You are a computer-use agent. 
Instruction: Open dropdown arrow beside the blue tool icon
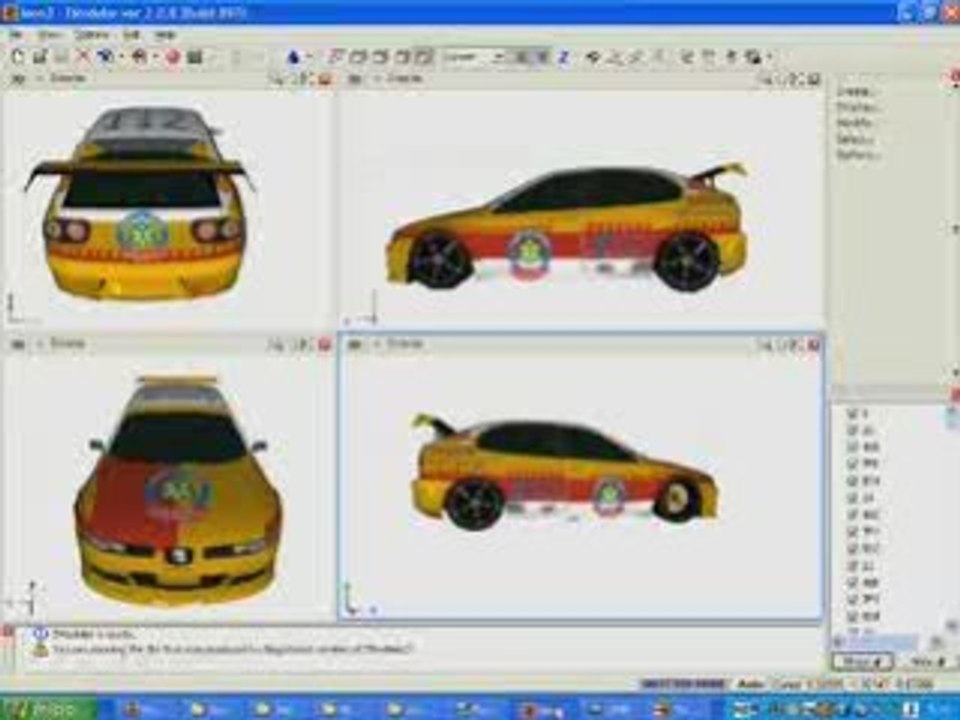coord(122,57)
